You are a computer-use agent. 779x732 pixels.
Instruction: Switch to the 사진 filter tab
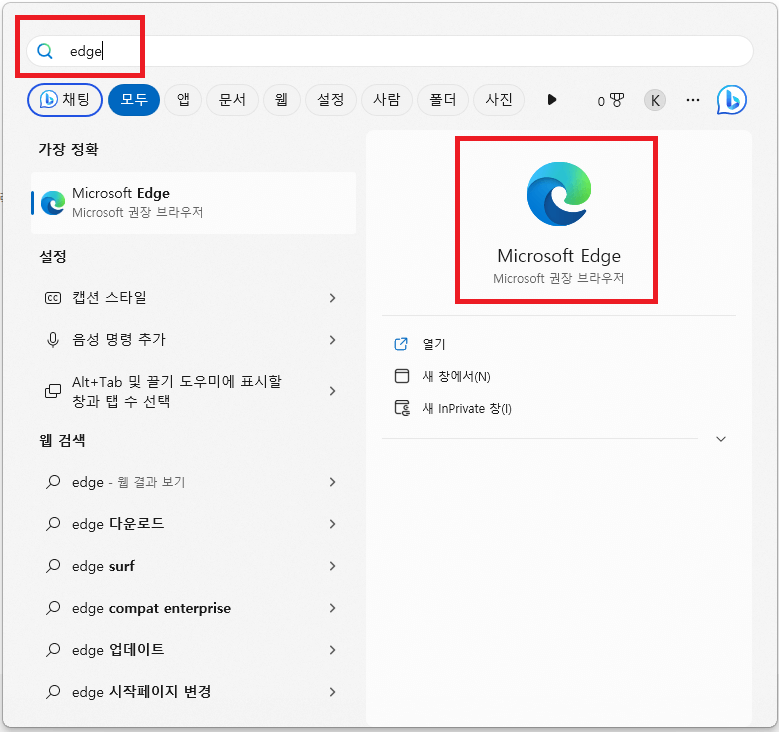coord(499,100)
